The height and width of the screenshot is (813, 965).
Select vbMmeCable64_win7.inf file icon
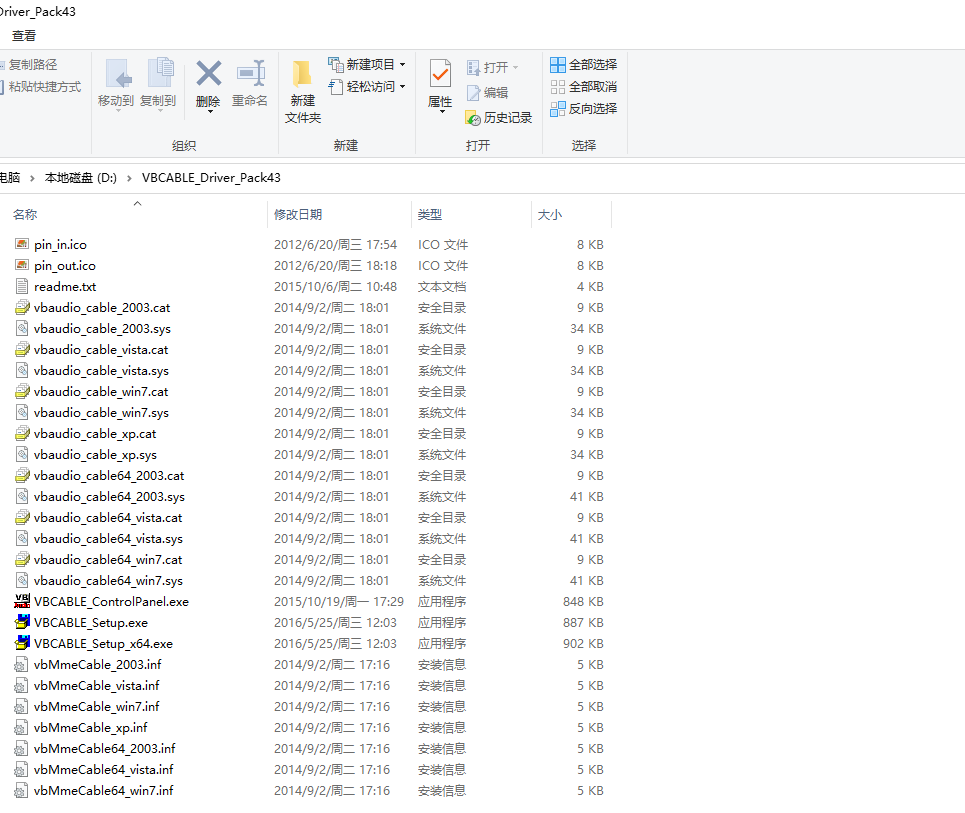tap(22, 790)
